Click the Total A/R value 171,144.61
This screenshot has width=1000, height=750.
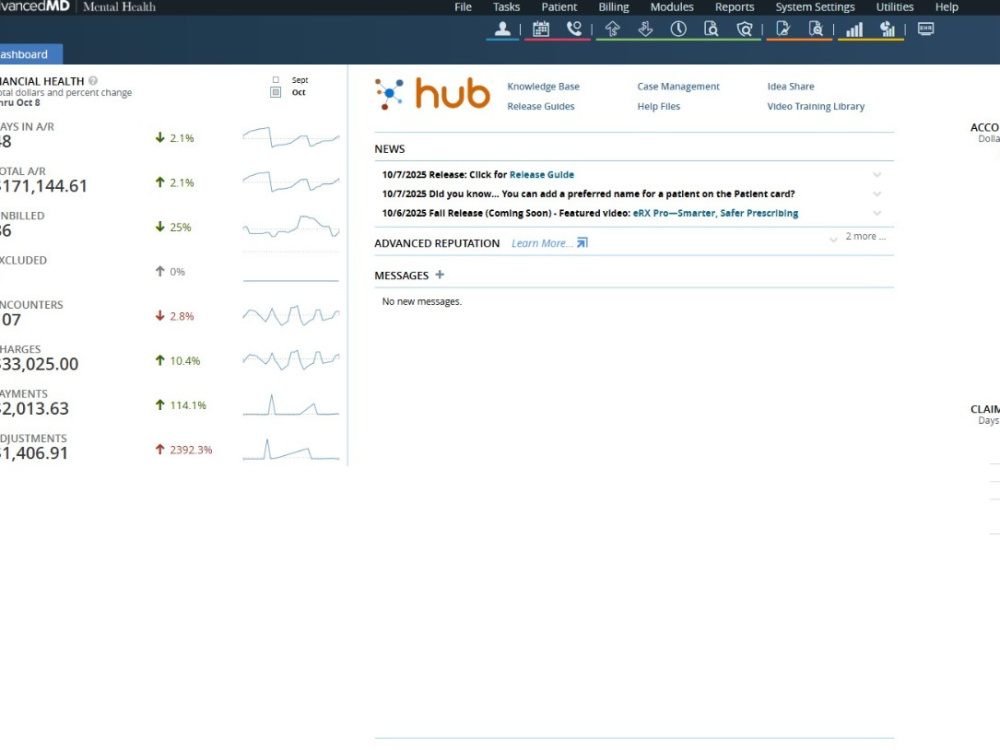click(43, 186)
